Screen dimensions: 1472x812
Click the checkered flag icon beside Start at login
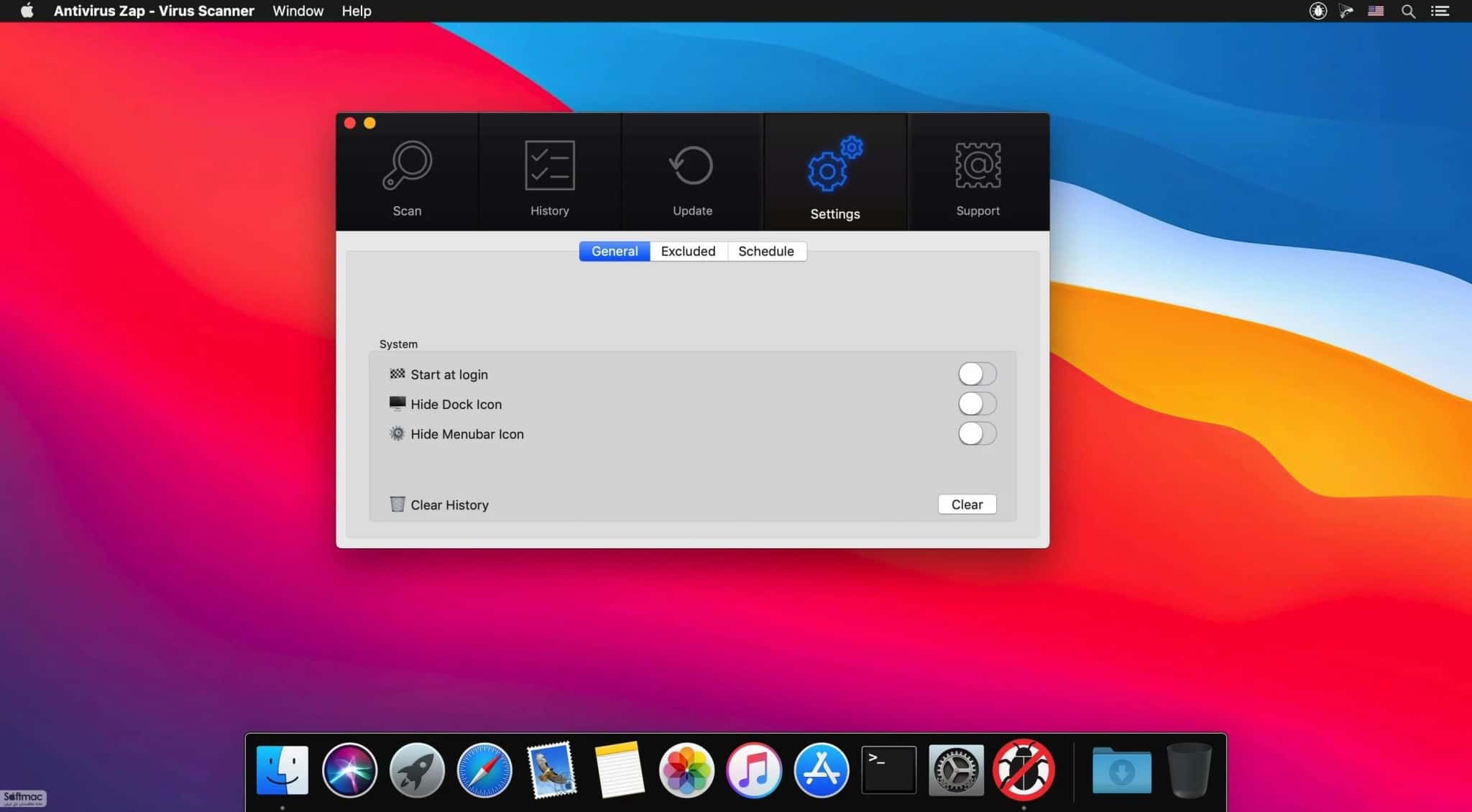(397, 374)
